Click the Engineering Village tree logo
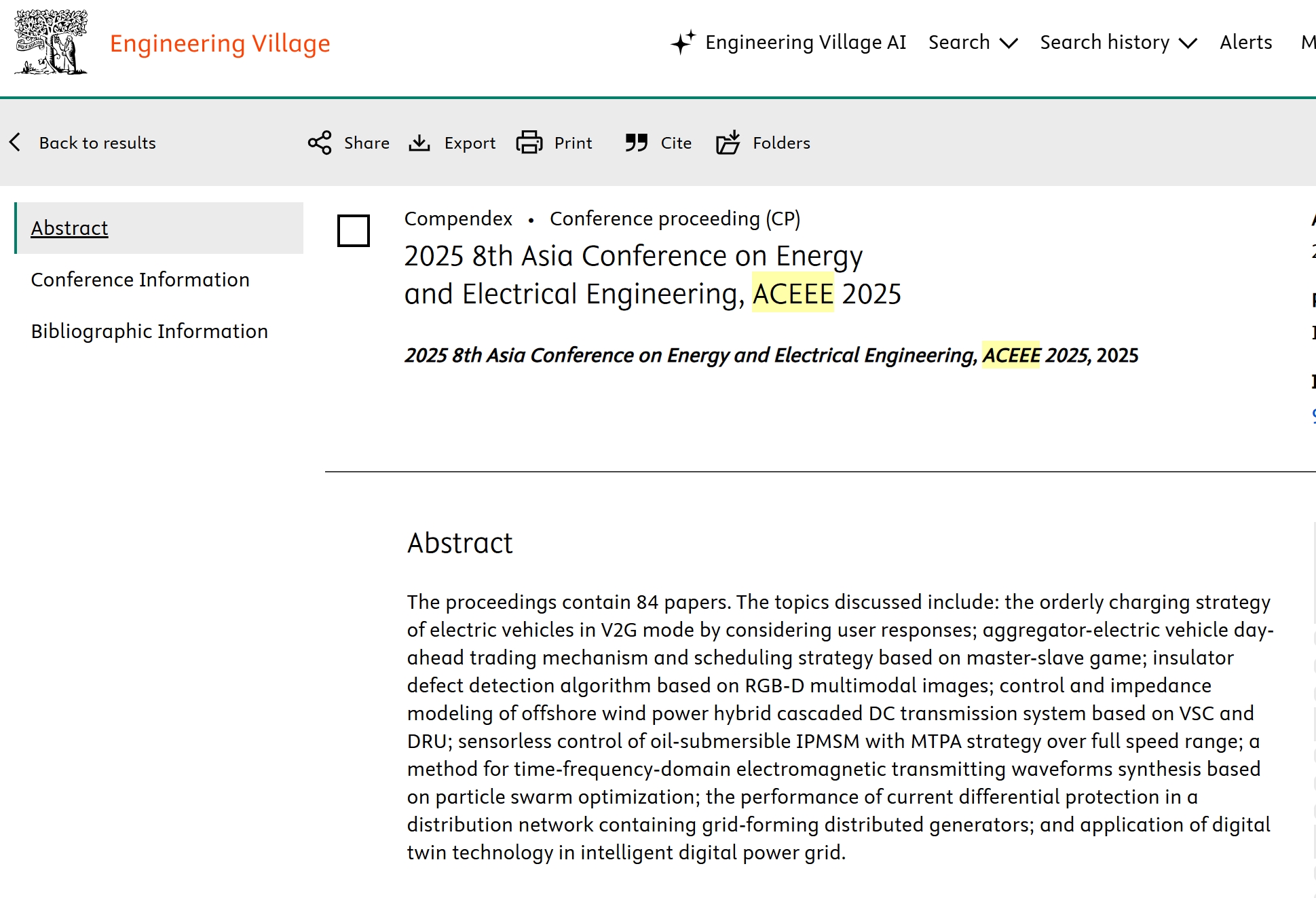Image resolution: width=1316 pixels, height=898 pixels. click(51, 42)
